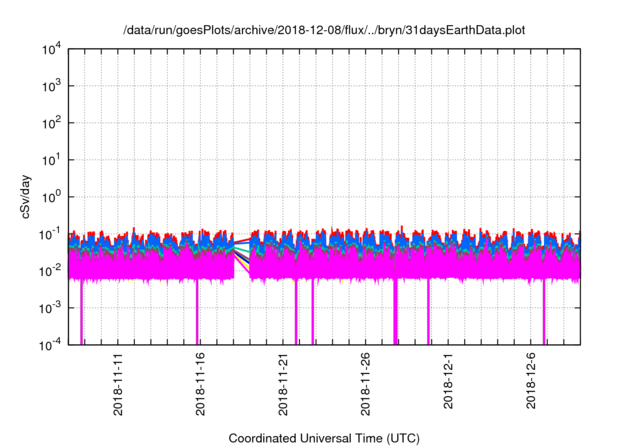This screenshot has width=640, height=448.
Task: Click the 10^-3 y-axis tick label
Action: 50,308
